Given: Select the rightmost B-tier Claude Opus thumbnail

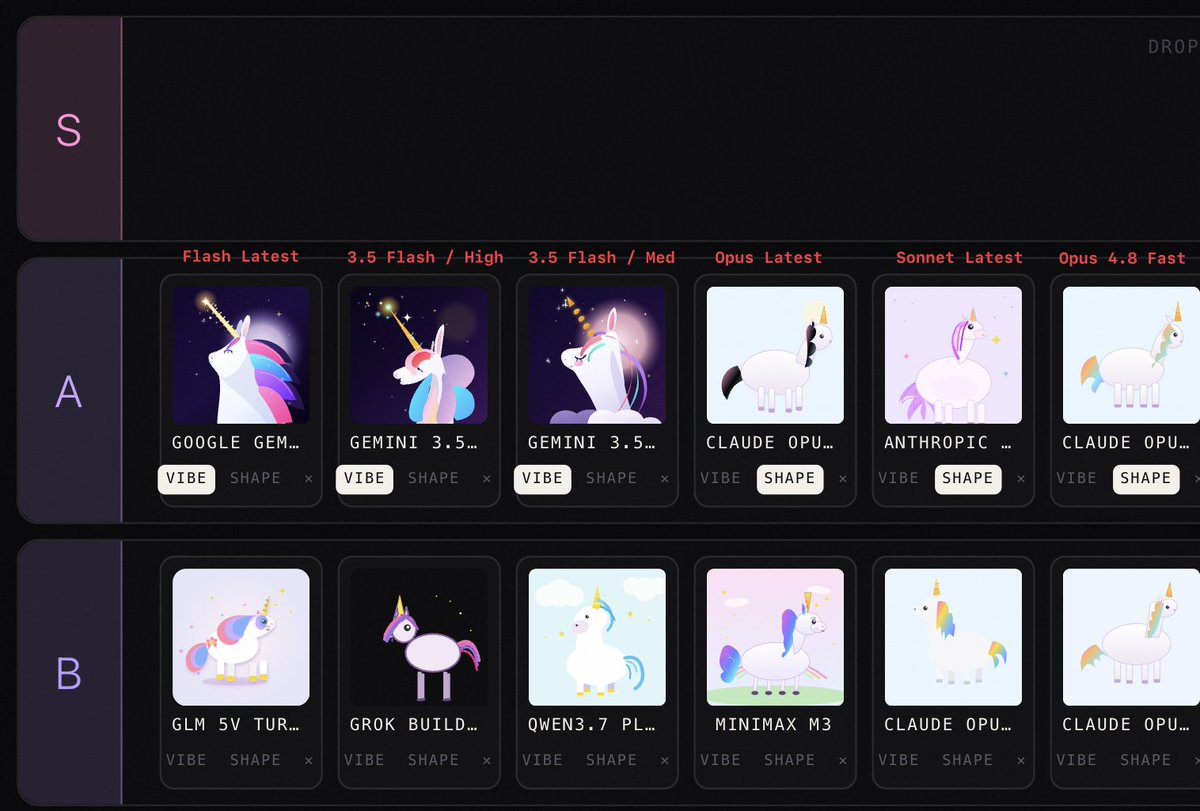Looking at the screenshot, I should coord(1131,637).
